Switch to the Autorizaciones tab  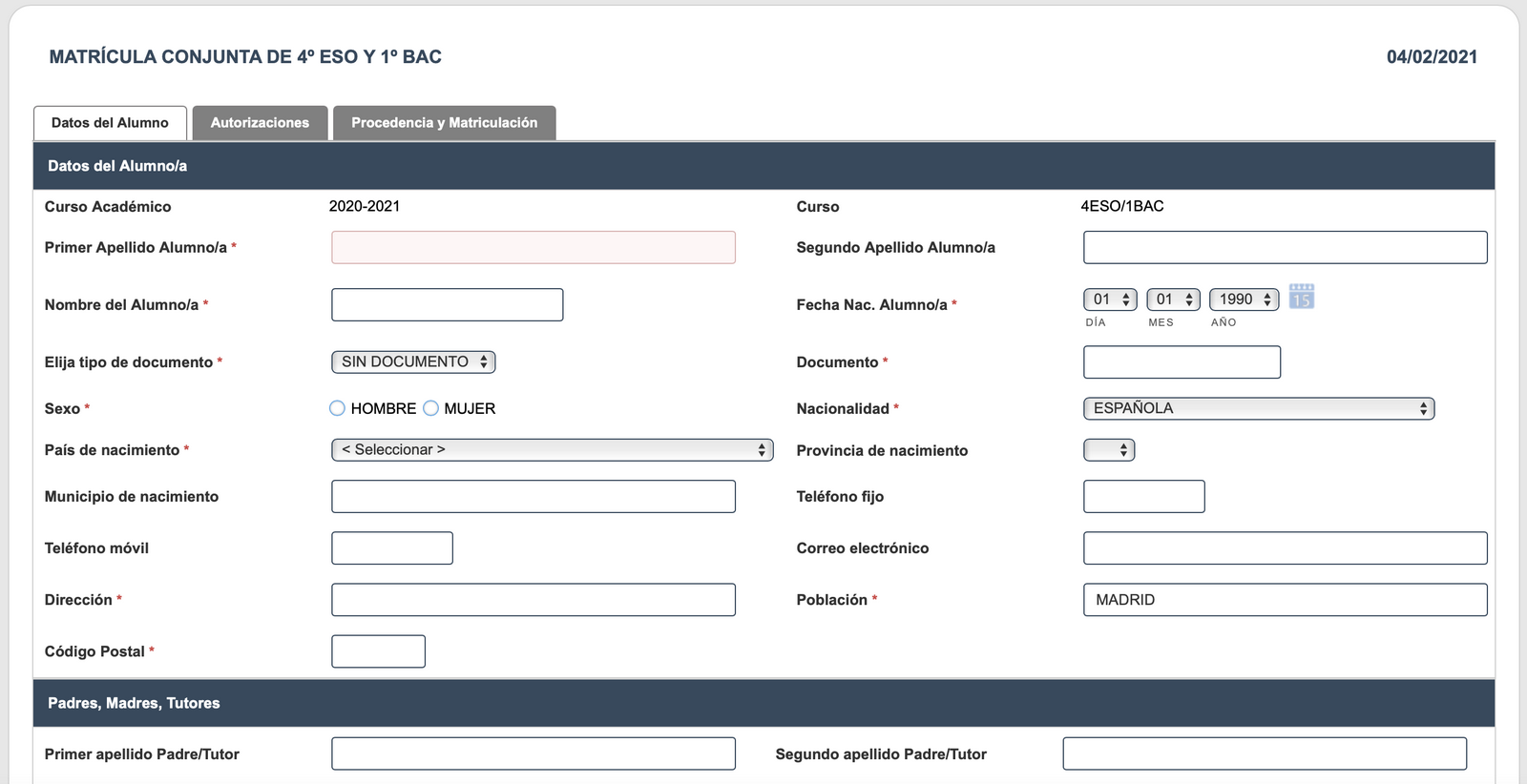click(260, 123)
